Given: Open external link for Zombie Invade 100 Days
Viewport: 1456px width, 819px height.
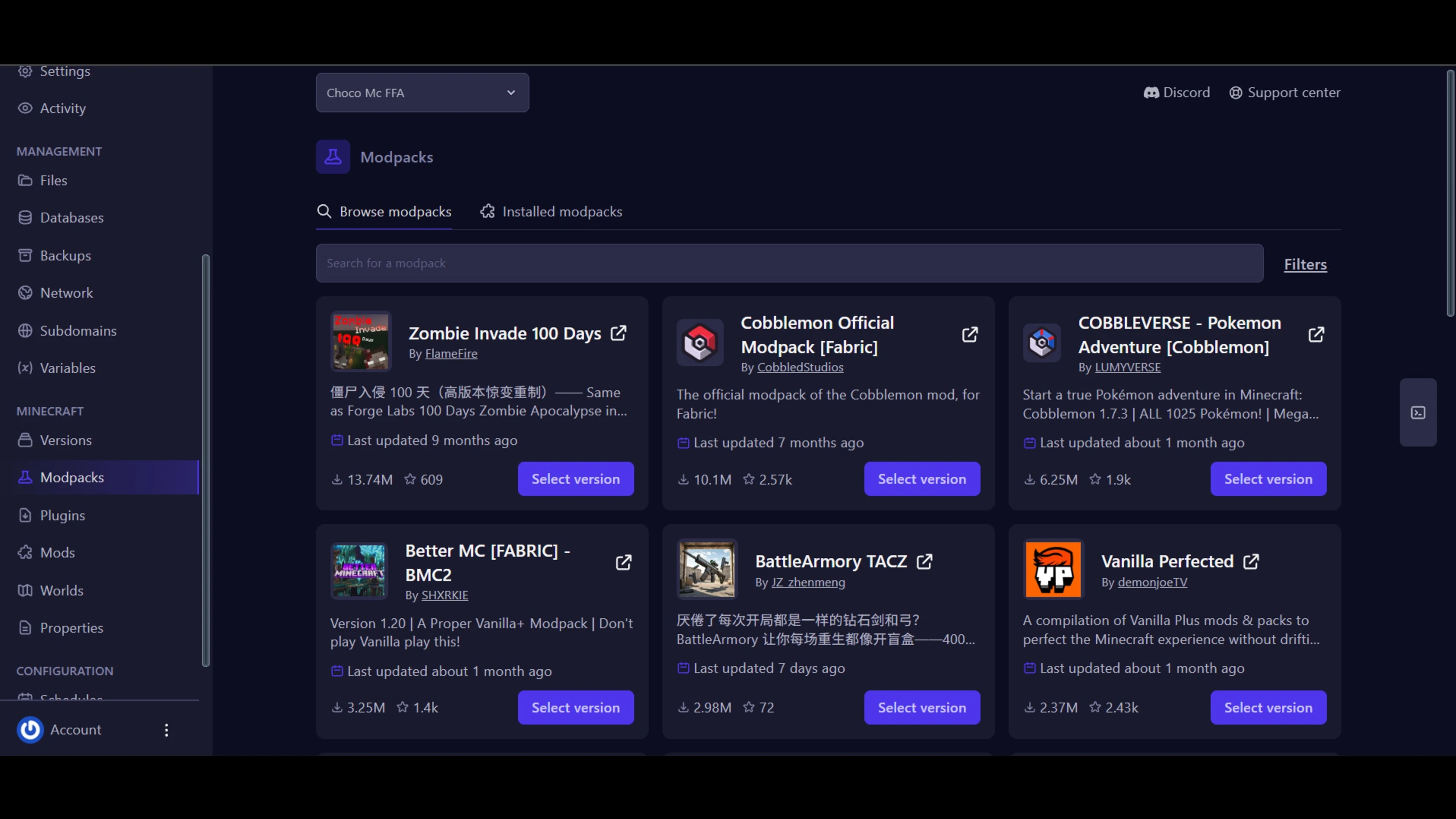Looking at the screenshot, I should [x=618, y=333].
